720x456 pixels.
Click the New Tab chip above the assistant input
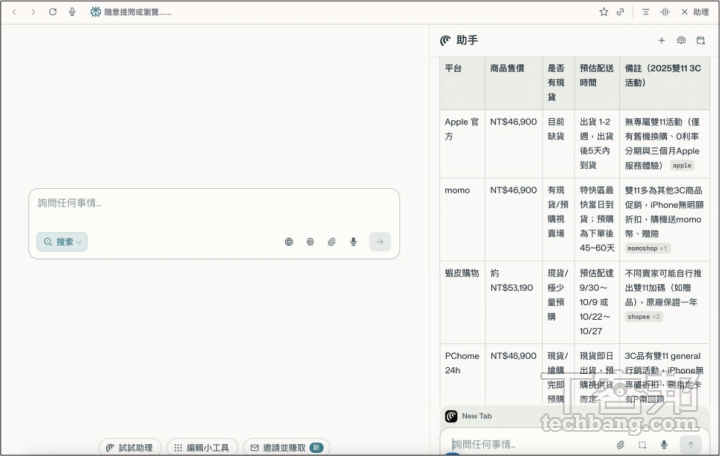(x=469, y=416)
